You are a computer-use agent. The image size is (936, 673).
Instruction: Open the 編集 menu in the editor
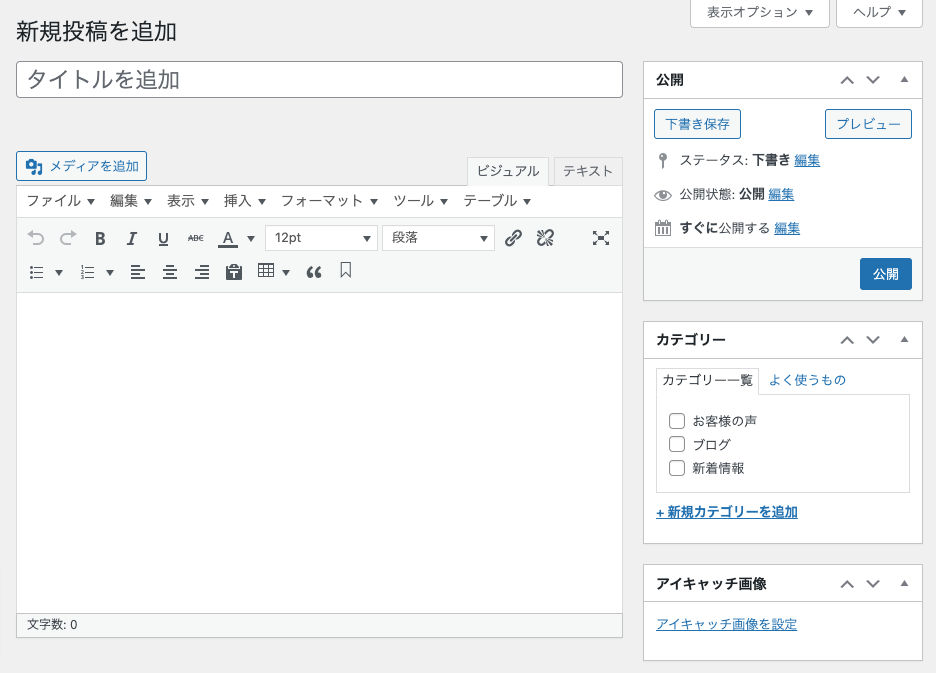pyautogui.click(x=131, y=201)
